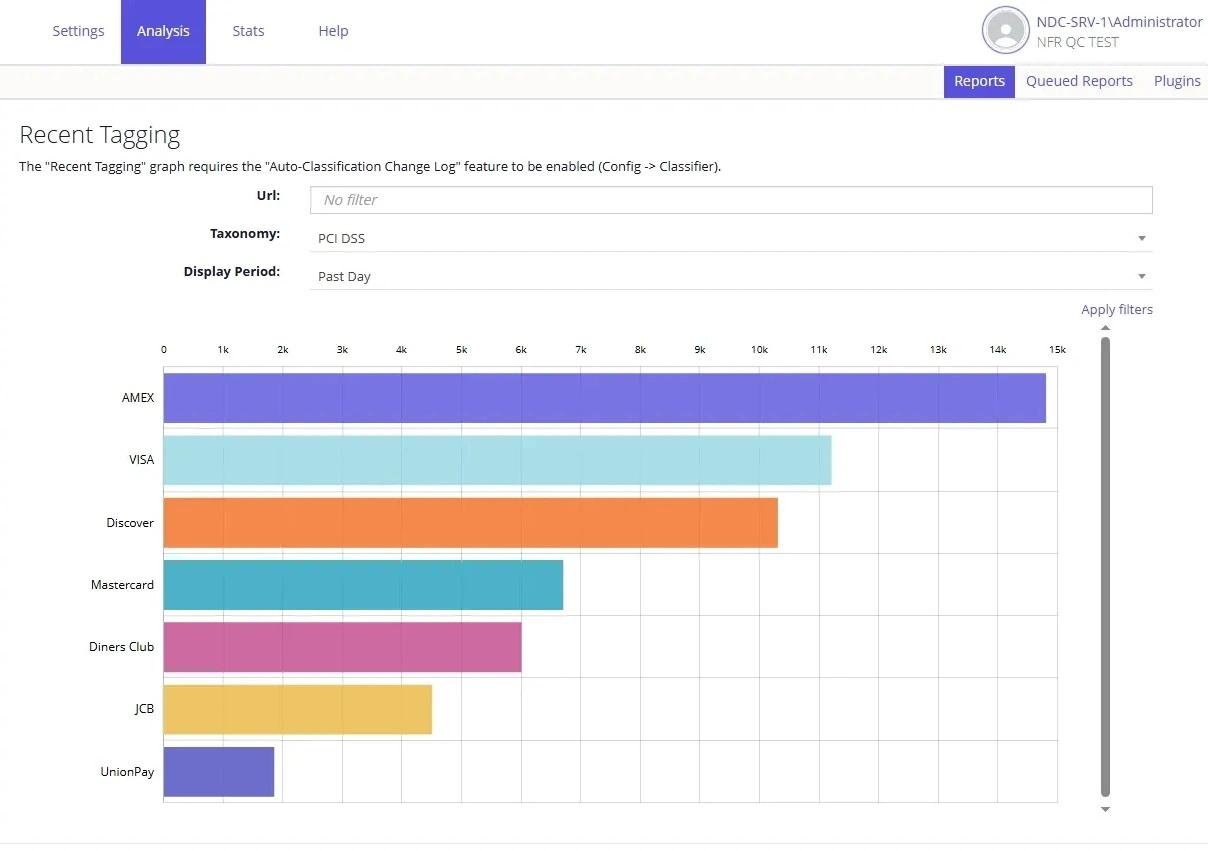
Task: Click the chart's vertical scrollbar thumb
Action: pos(1105,567)
